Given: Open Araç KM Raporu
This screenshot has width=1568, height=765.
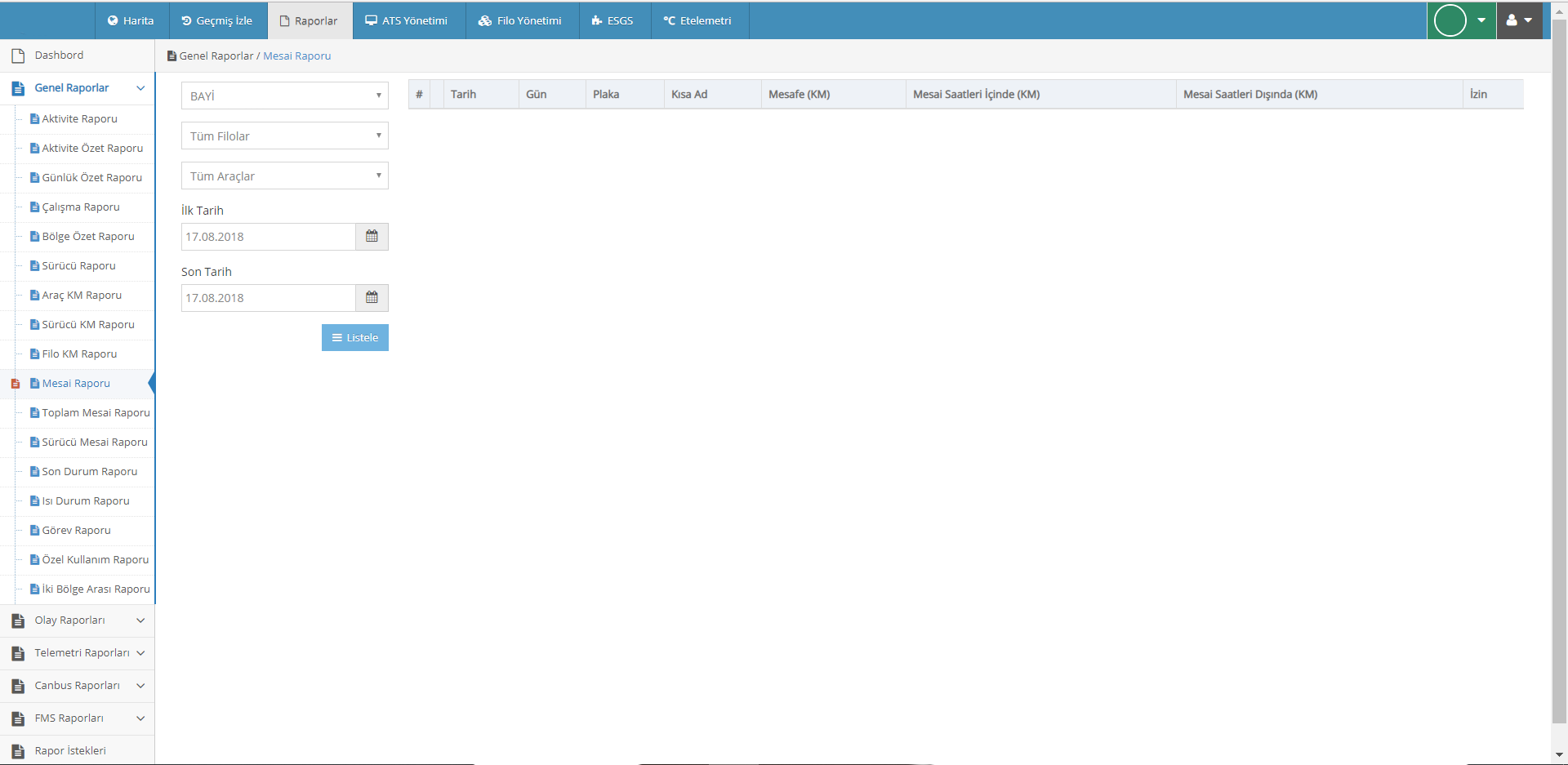Looking at the screenshot, I should [x=82, y=295].
